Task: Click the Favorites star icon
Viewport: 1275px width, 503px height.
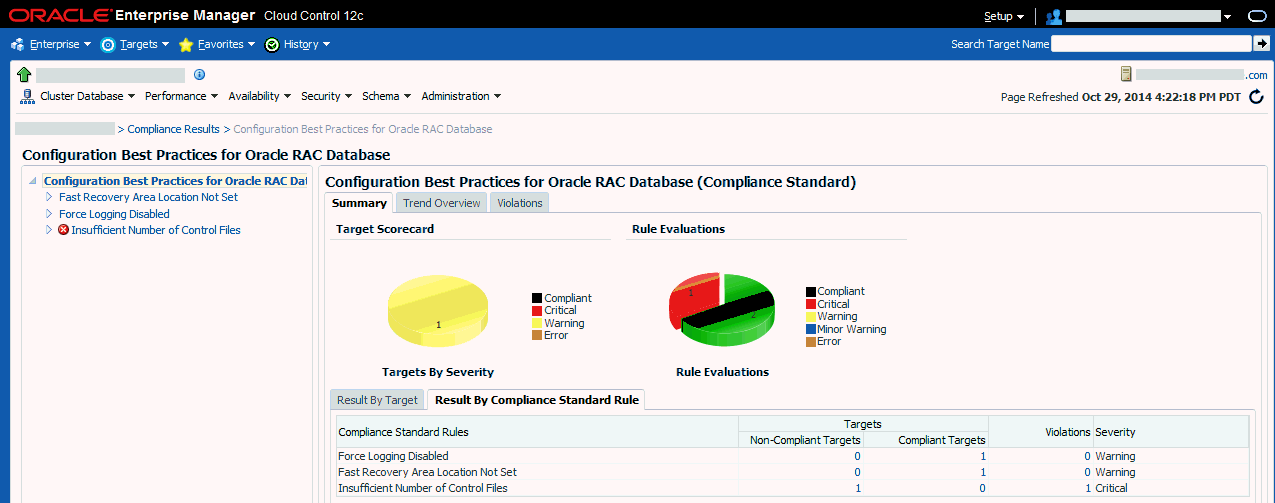Action: coord(186,45)
